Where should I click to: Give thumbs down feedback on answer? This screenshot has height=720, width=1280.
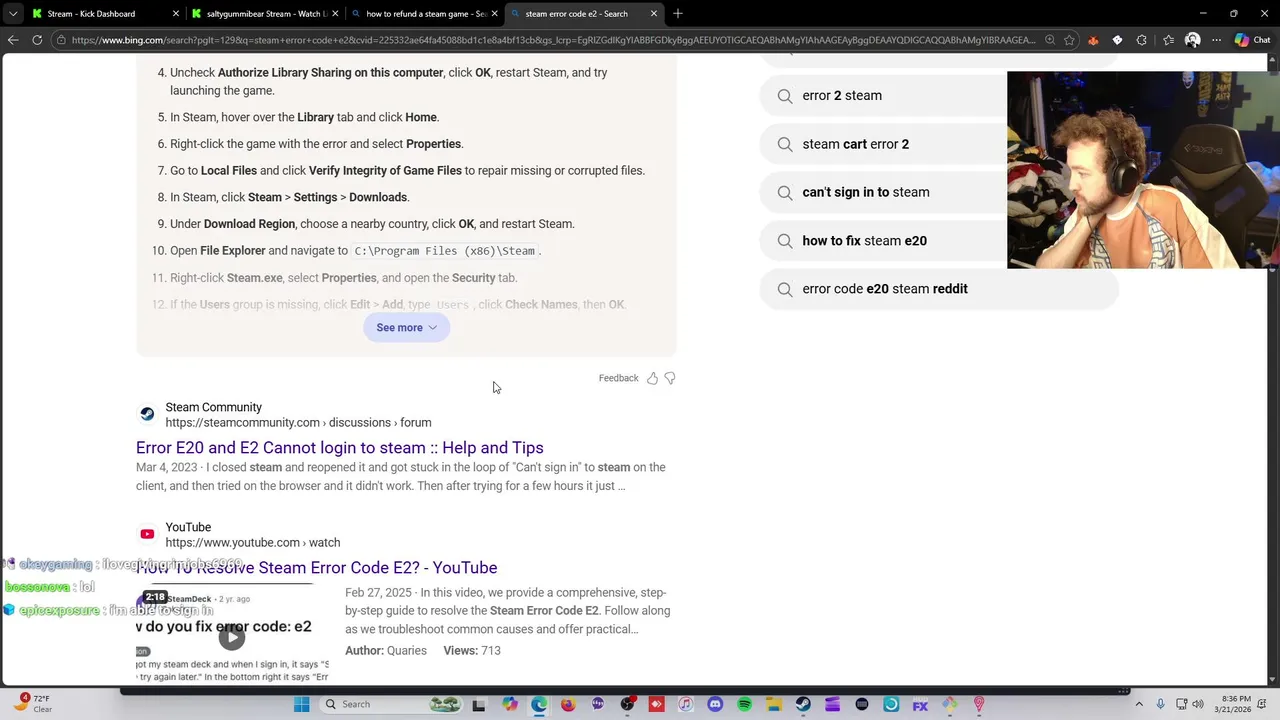[670, 378]
